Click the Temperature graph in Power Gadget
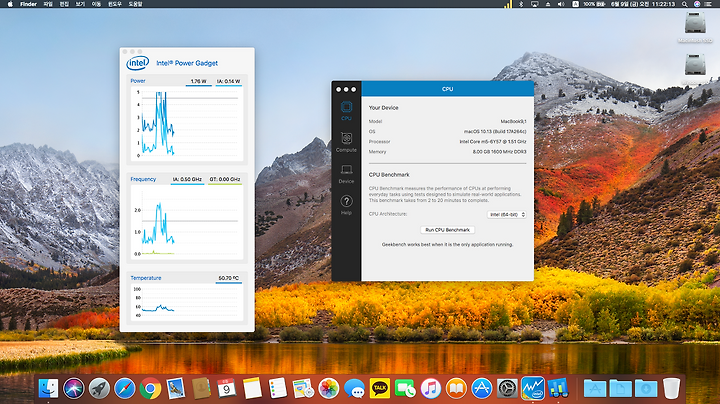 (187, 303)
